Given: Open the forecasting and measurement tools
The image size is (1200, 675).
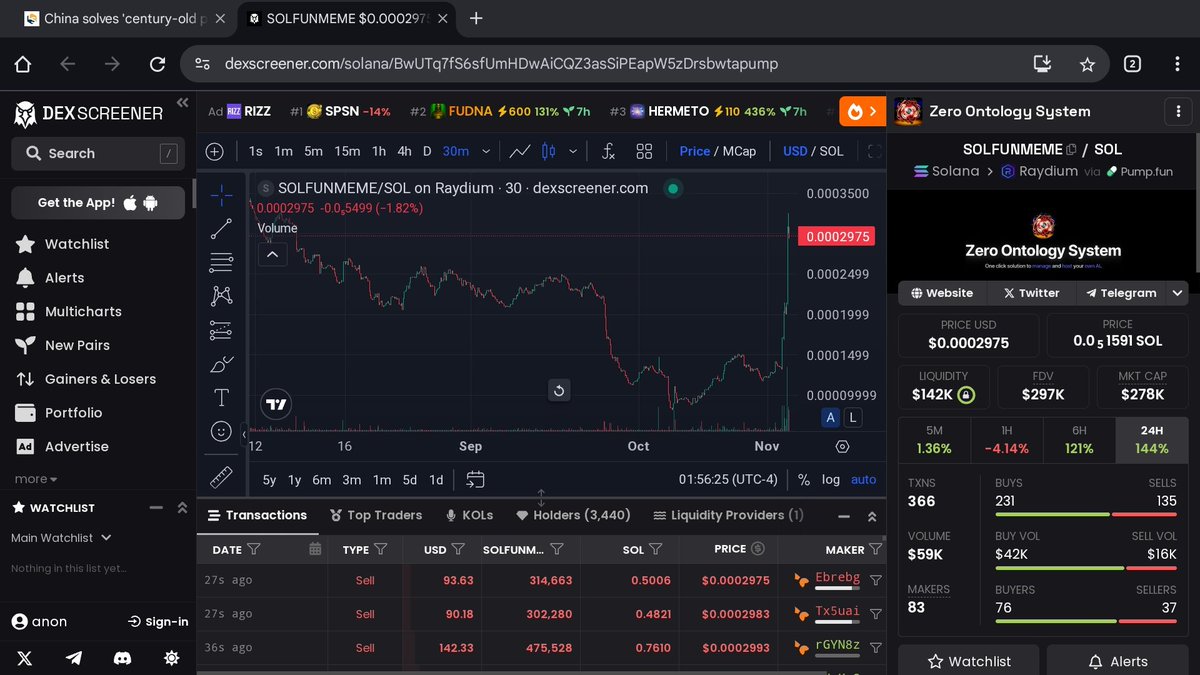Looking at the screenshot, I should pyautogui.click(x=221, y=330).
